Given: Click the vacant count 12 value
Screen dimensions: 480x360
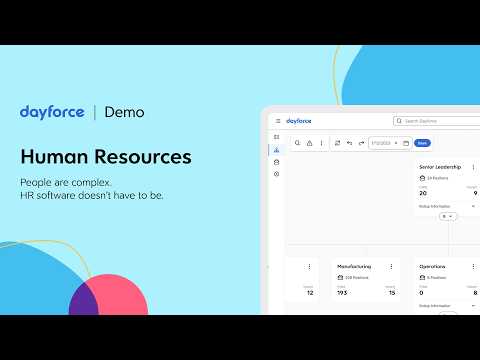Looking at the screenshot, I should pyautogui.click(x=310, y=293).
